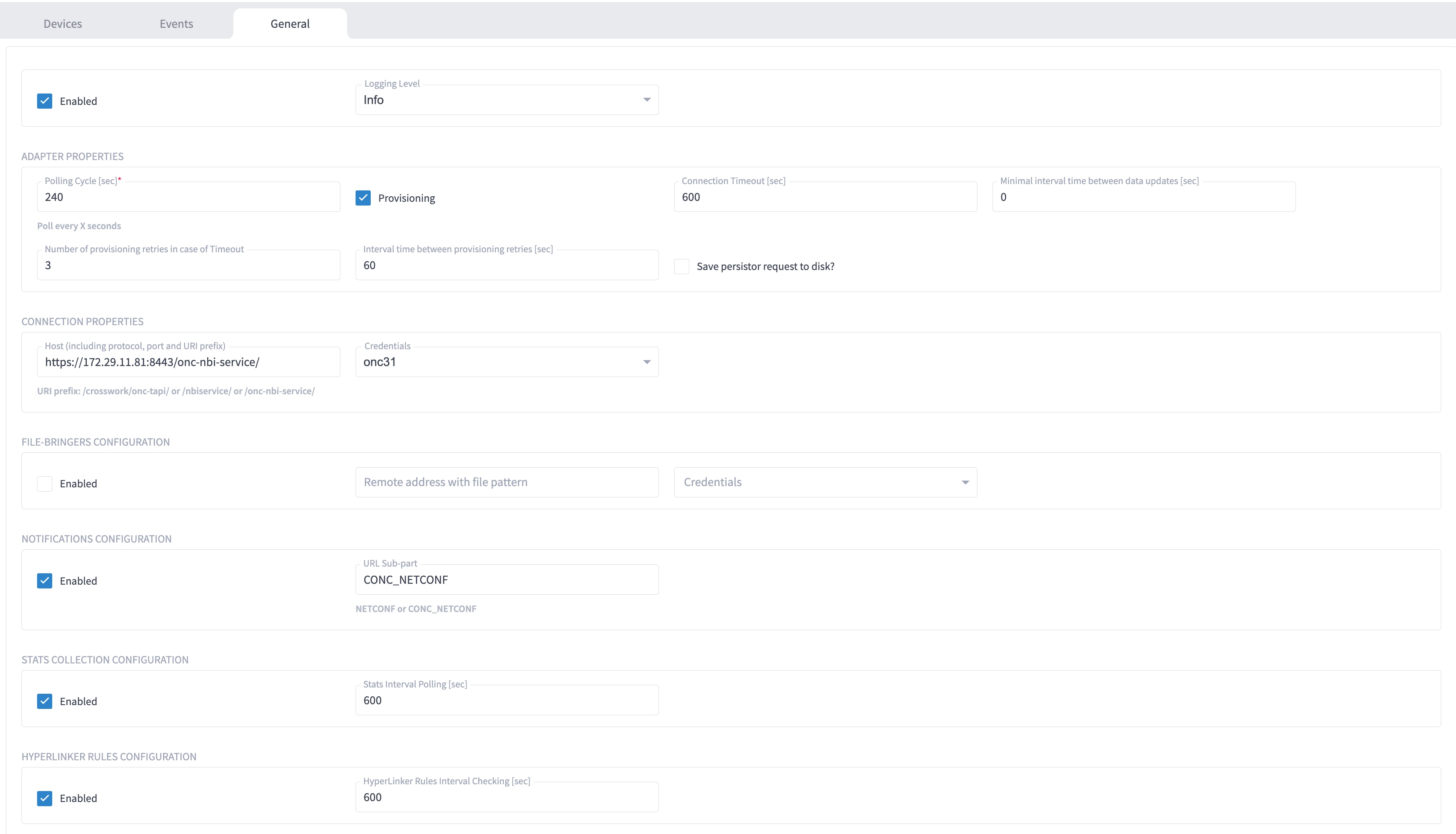Click the Host URL input field
The image size is (1456, 834).
click(188, 362)
